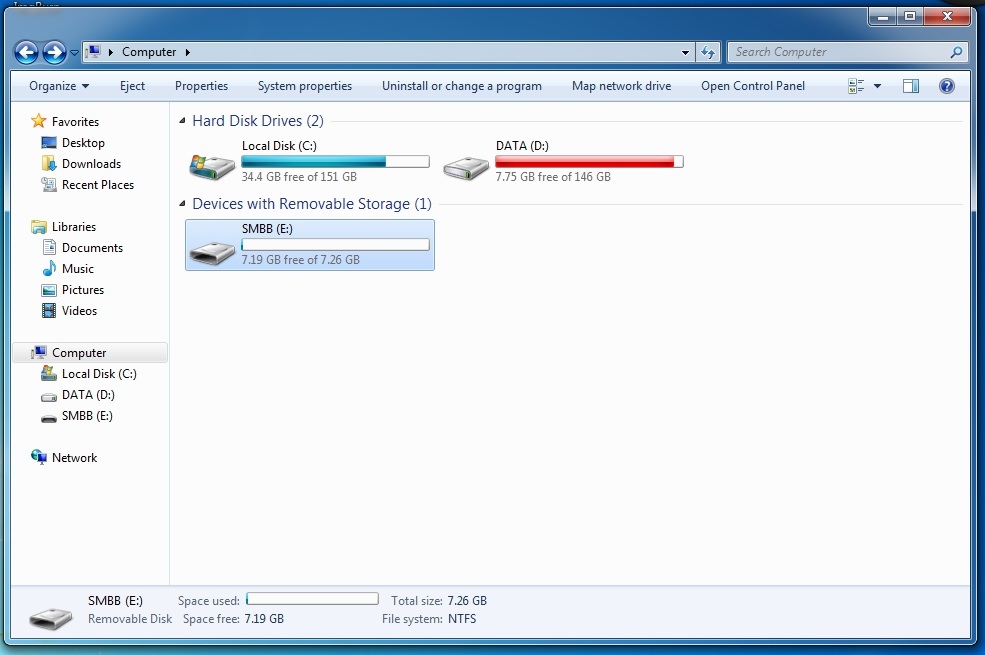985x655 pixels.
Task: Click the Documents library icon
Action: (x=49, y=247)
